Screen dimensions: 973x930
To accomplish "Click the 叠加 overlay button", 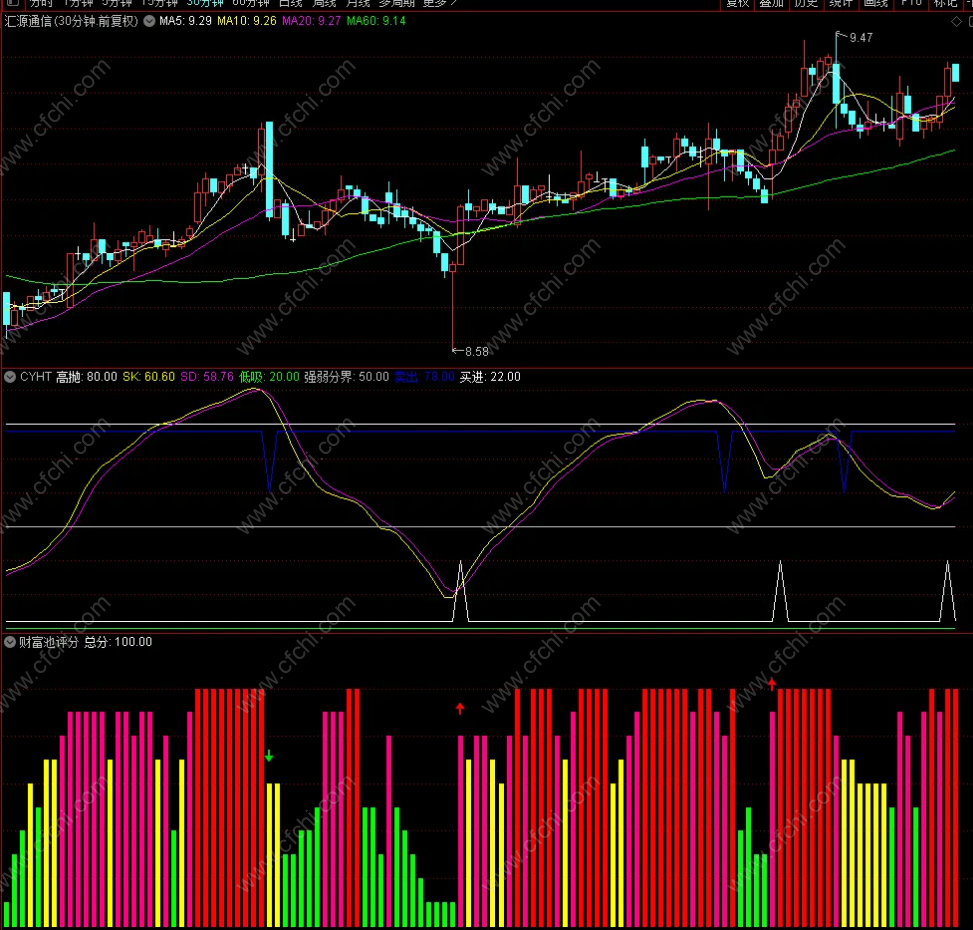I will (x=772, y=3).
